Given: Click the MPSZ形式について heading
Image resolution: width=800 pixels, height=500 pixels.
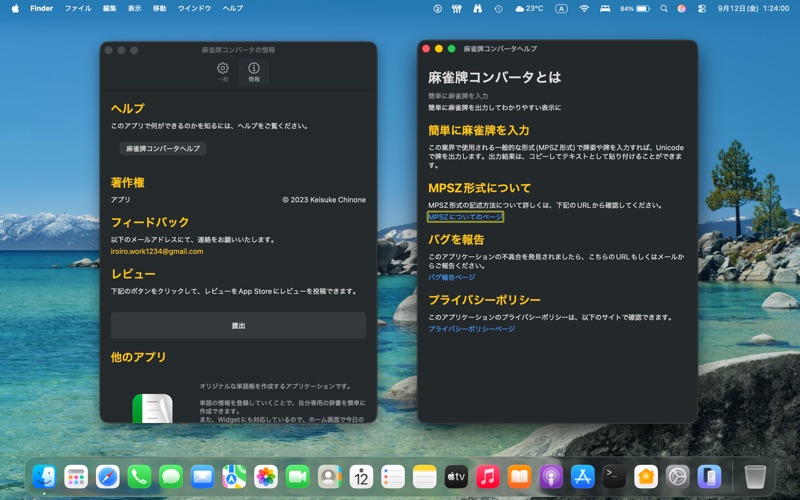Looking at the screenshot, I should click(x=479, y=188).
